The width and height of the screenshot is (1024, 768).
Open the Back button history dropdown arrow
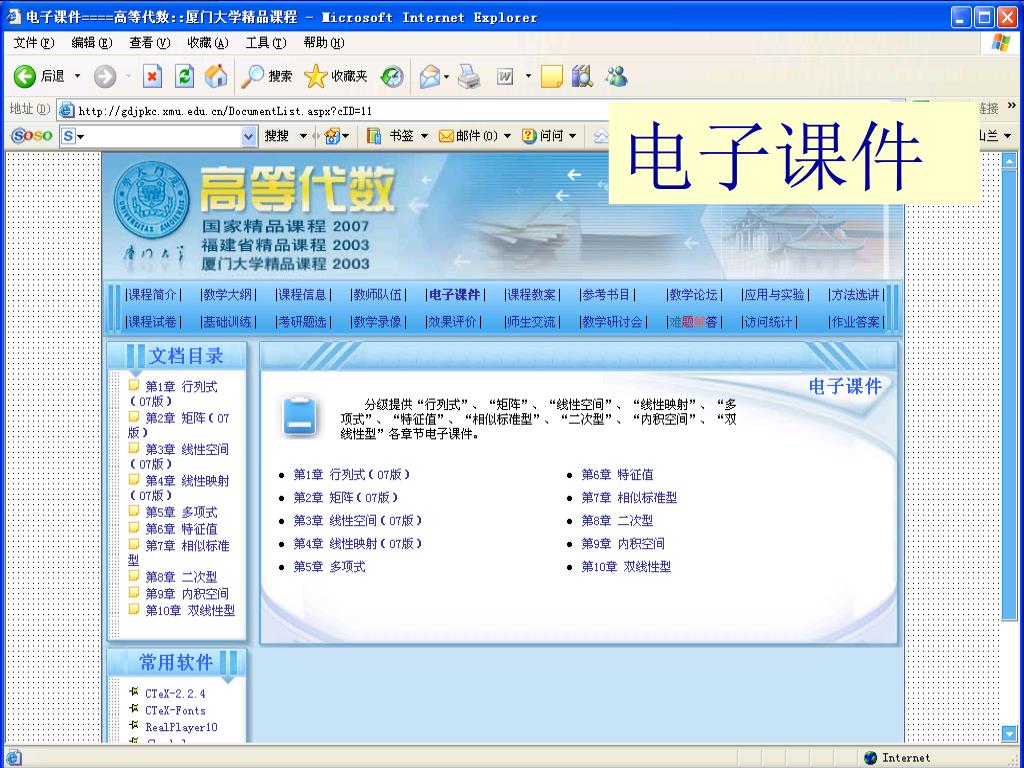[77, 76]
